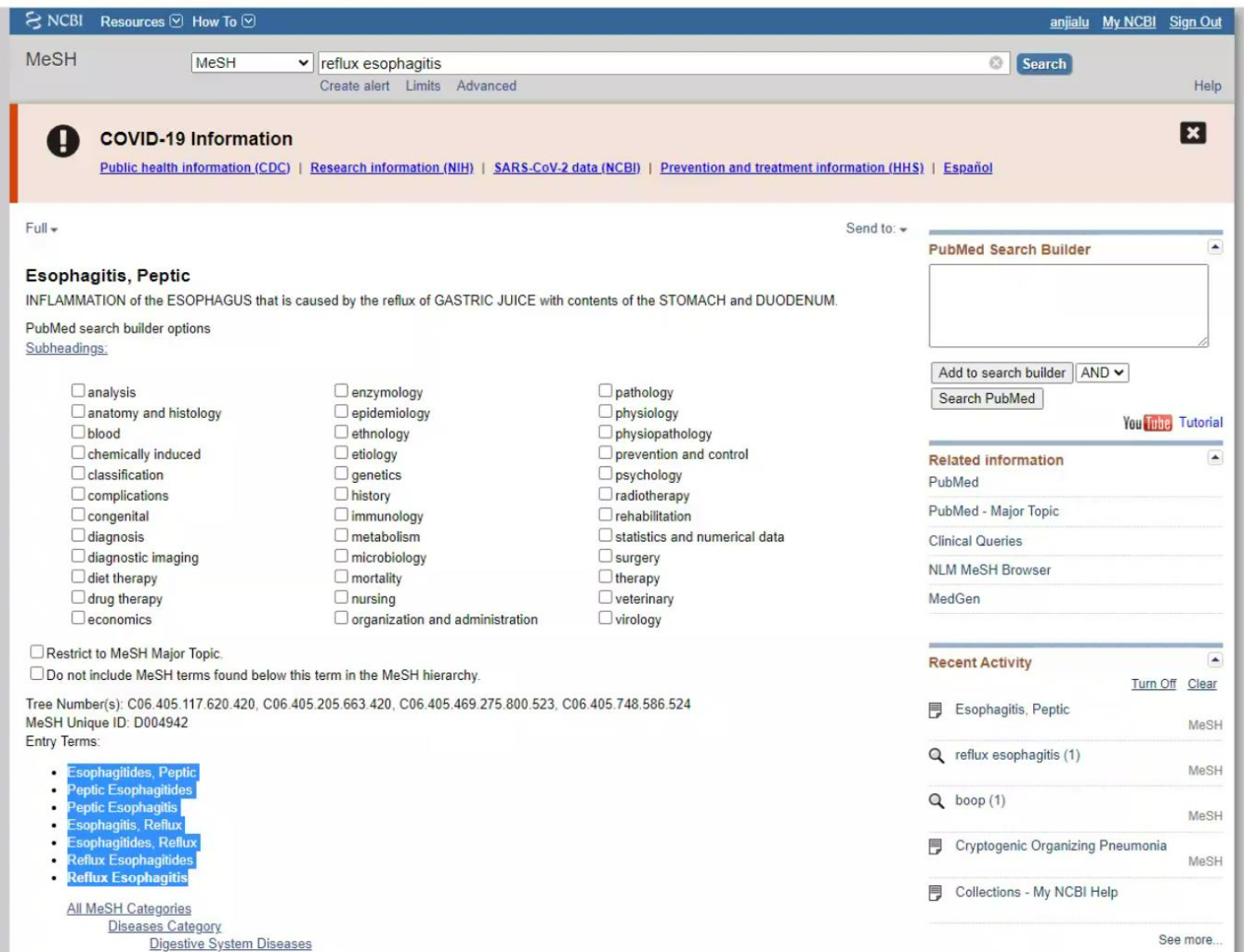
Task: Click Clear recent activity link
Action: [1201, 684]
